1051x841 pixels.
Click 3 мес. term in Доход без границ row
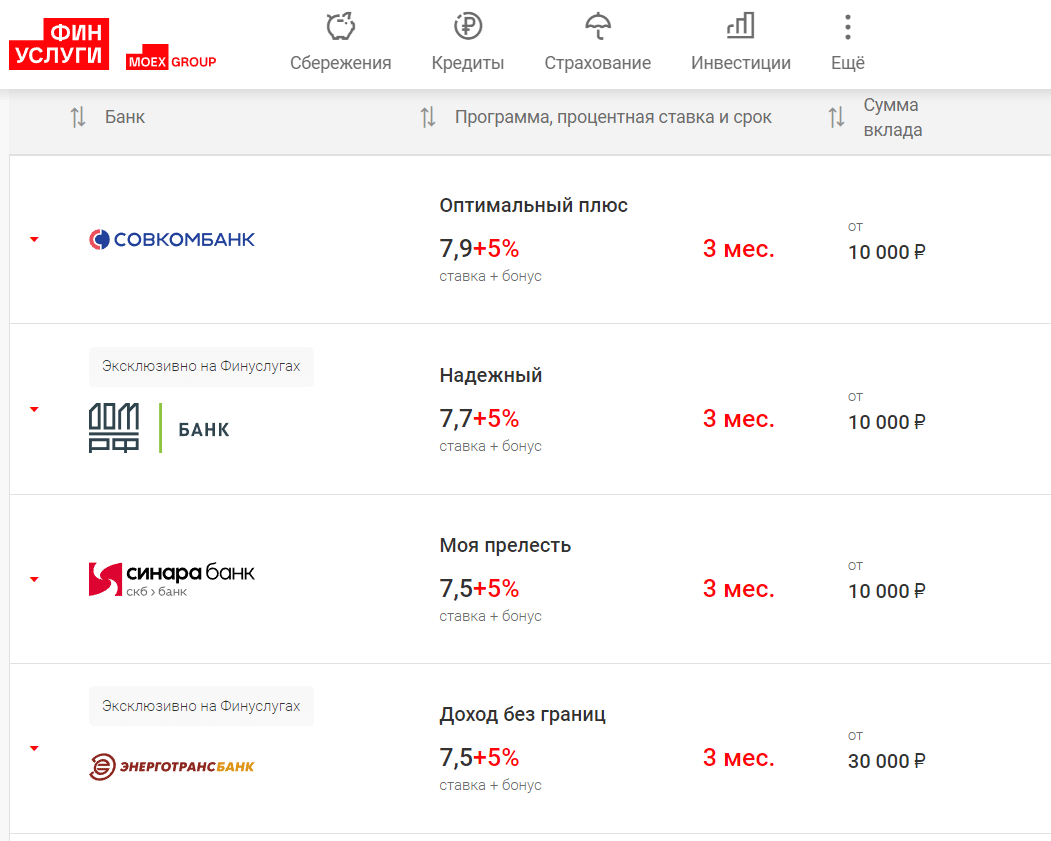pyautogui.click(x=739, y=758)
